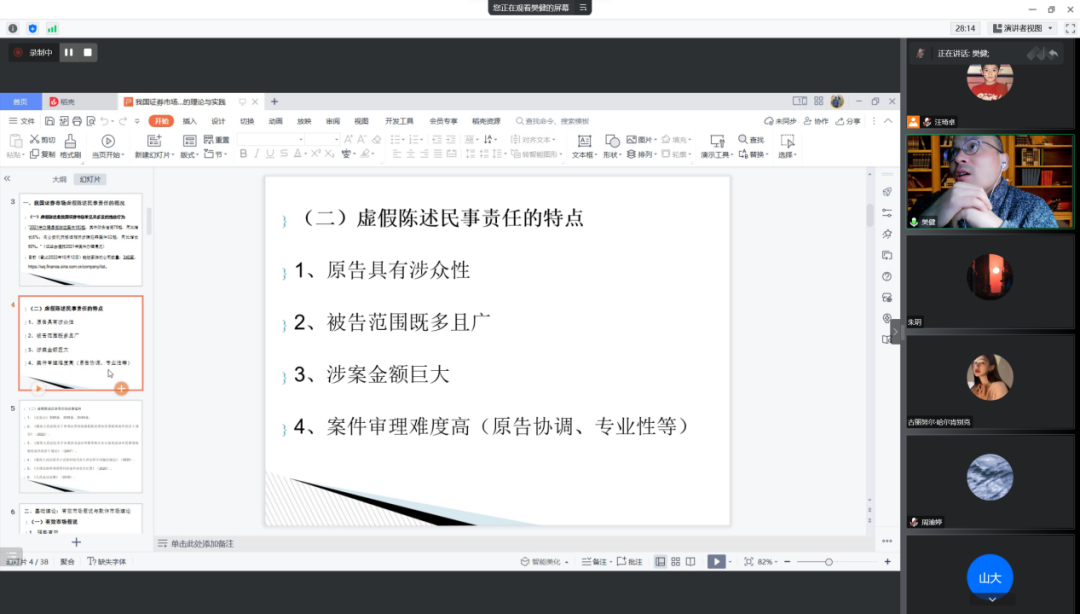Viewport: 1080px width, 614px height.
Task: Open the 替换 replace dropdown
Action: [754, 154]
